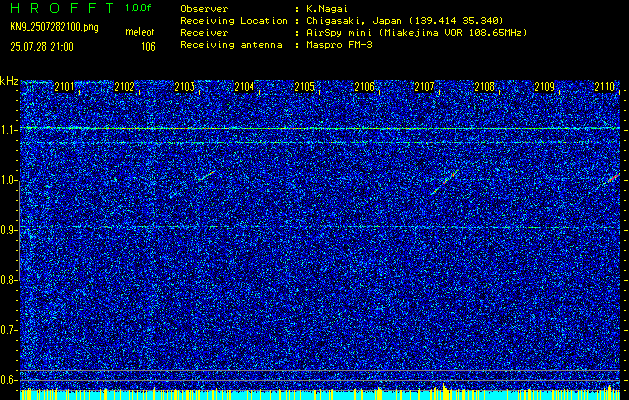Select the 1.00f version text
The image size is (629, 400).
tap(138, 8)
